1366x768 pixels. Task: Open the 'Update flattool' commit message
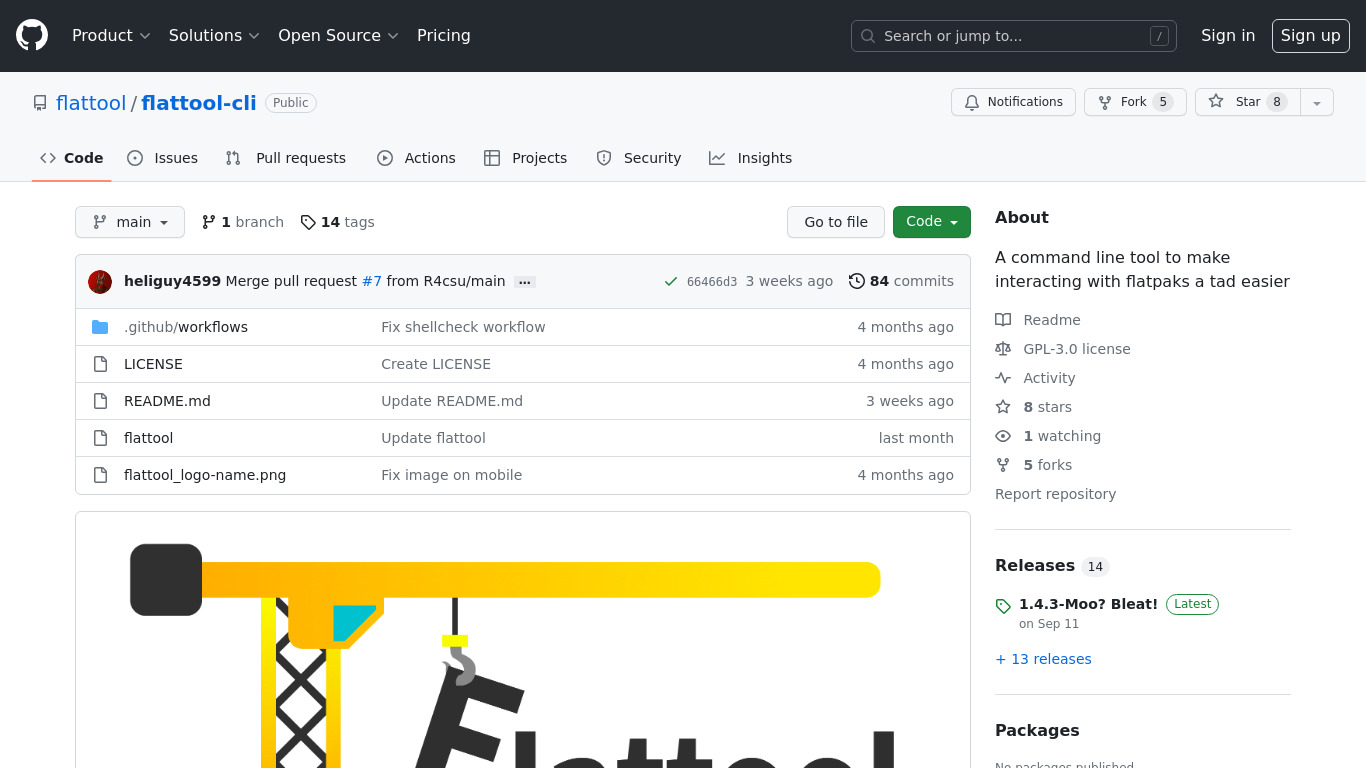pyautogui.click(x=433, y=438)
